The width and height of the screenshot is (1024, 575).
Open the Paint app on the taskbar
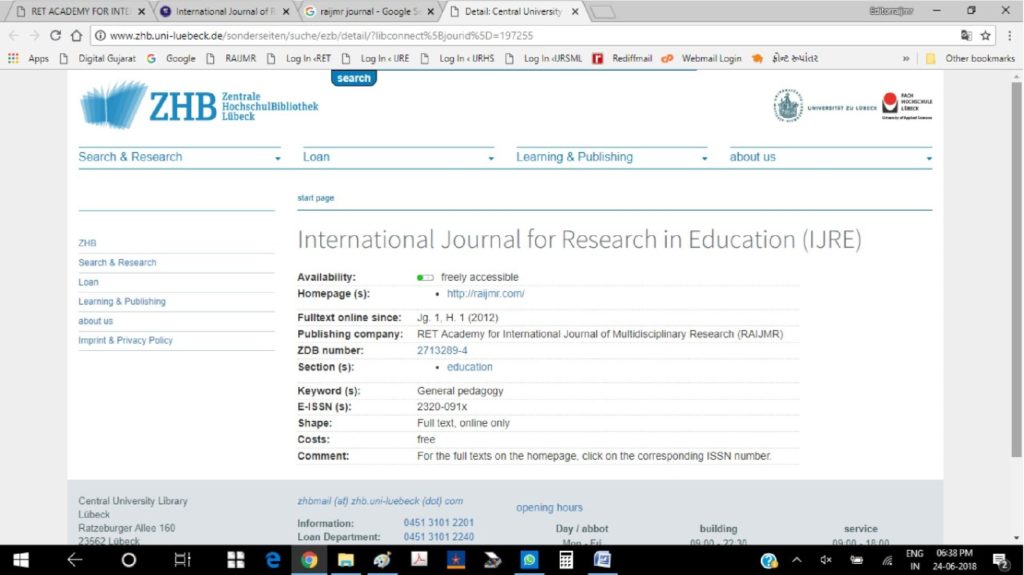pyautogui.click(x=382, y=560)
